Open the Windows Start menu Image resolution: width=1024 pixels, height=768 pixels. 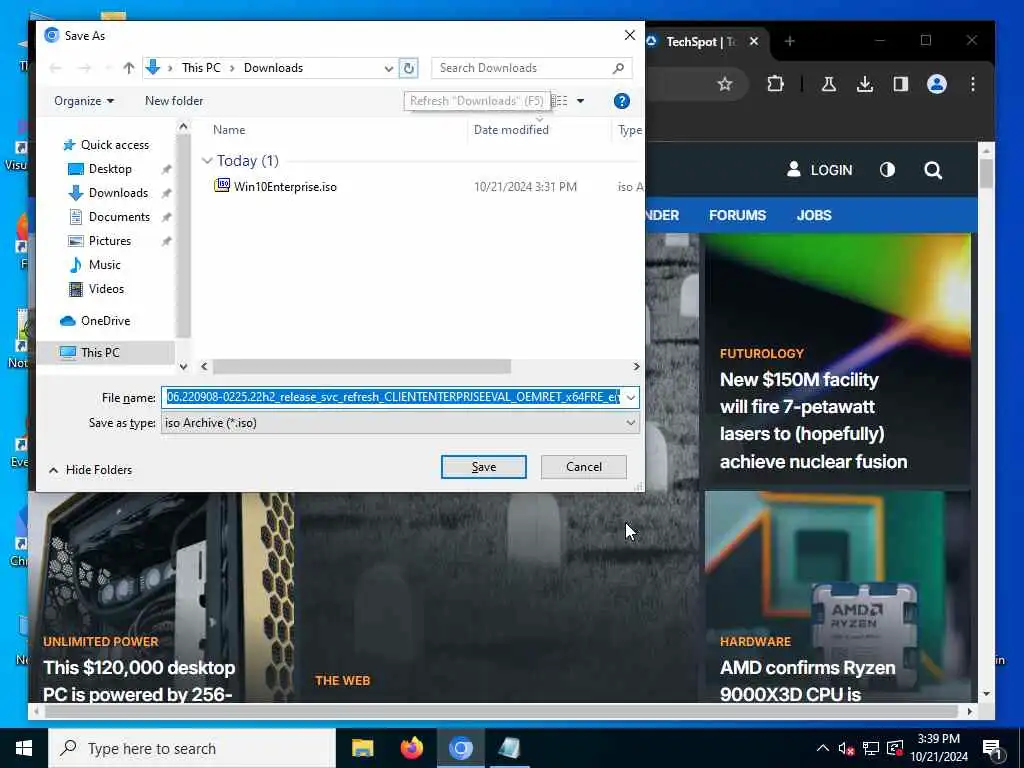[24, 748]
